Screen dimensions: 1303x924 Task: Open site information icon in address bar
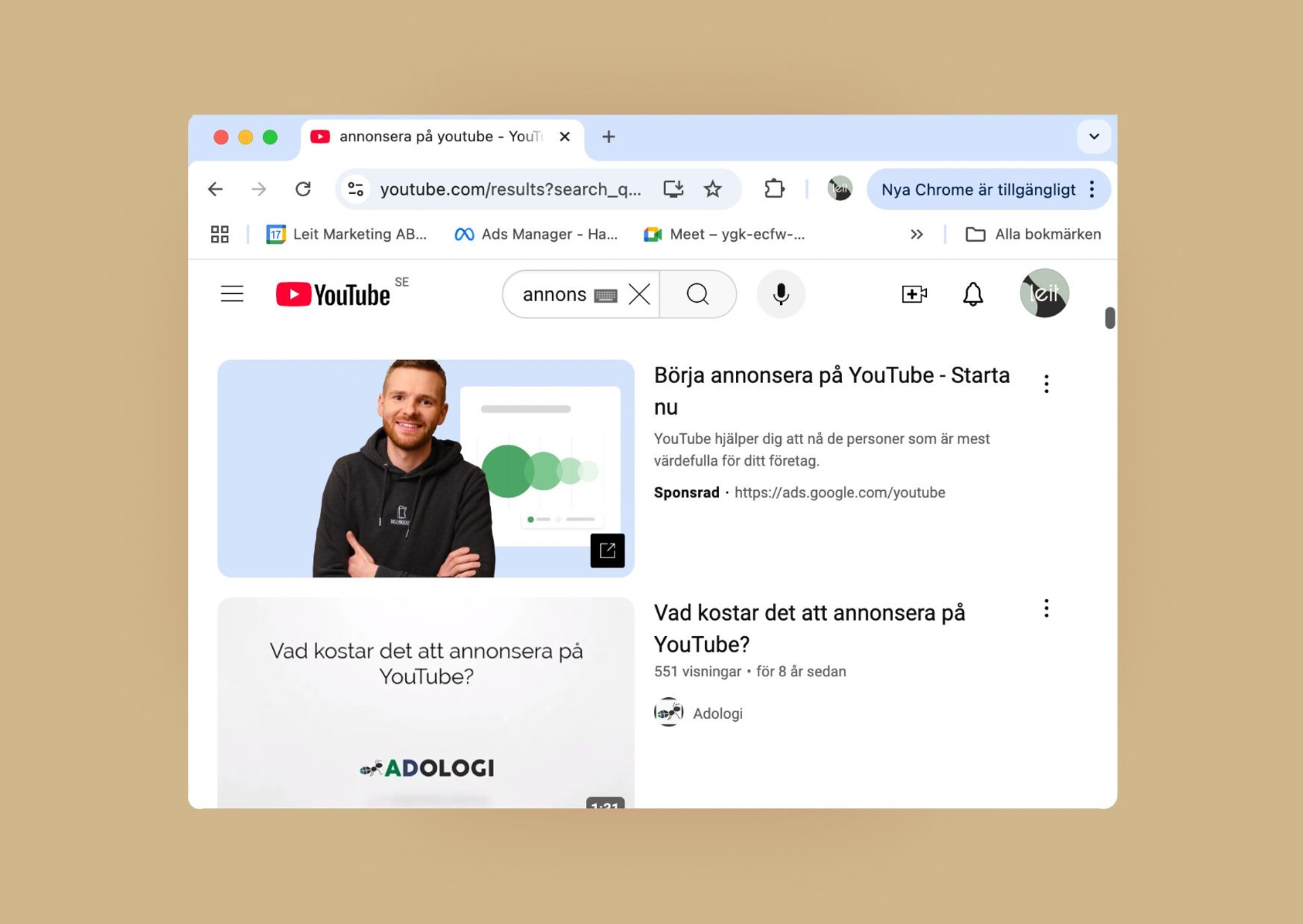click(x=356, y=189)
